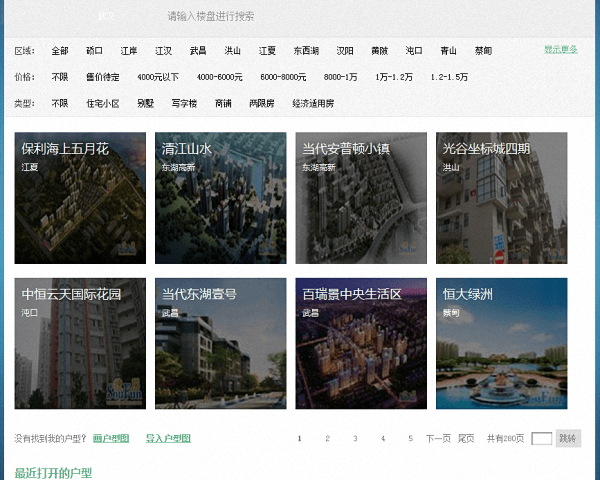Select 当代安普顿小镇 property tile
The width and height of the screenshot is (600, 480).
click(x=361, y=198)
